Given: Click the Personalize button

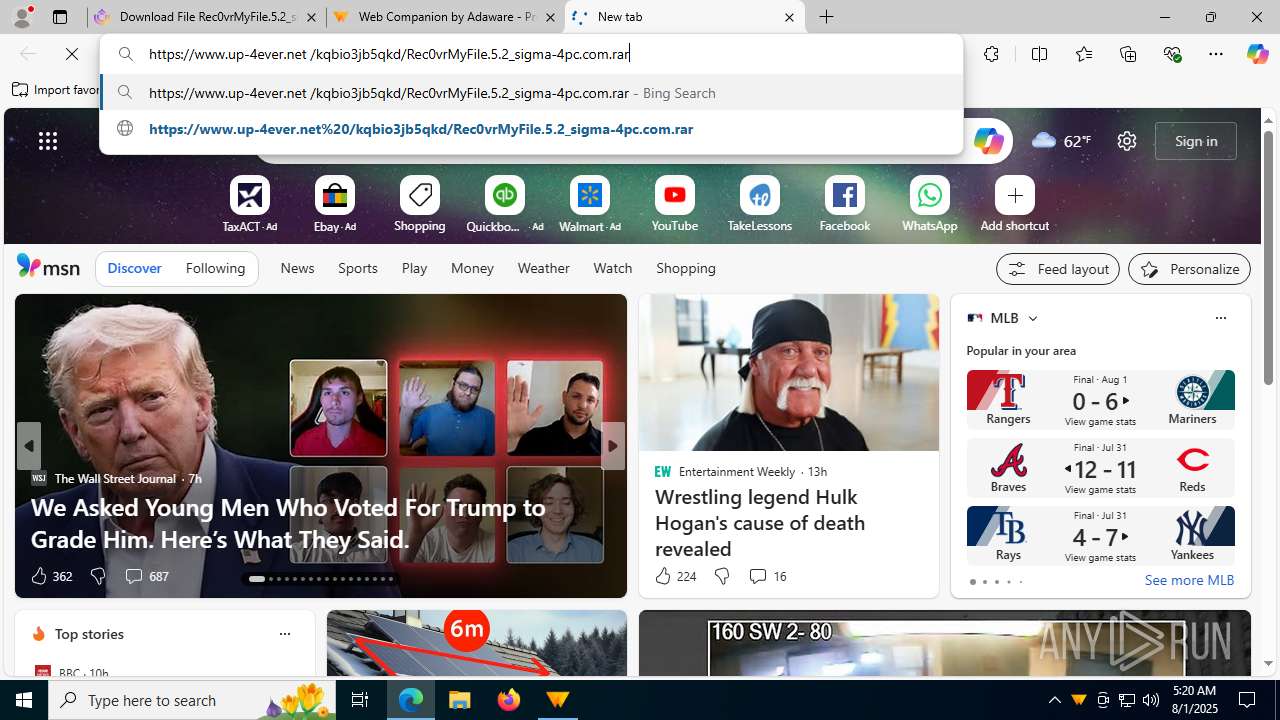Looking at the screenshot, I should [x=1189, y=269].
